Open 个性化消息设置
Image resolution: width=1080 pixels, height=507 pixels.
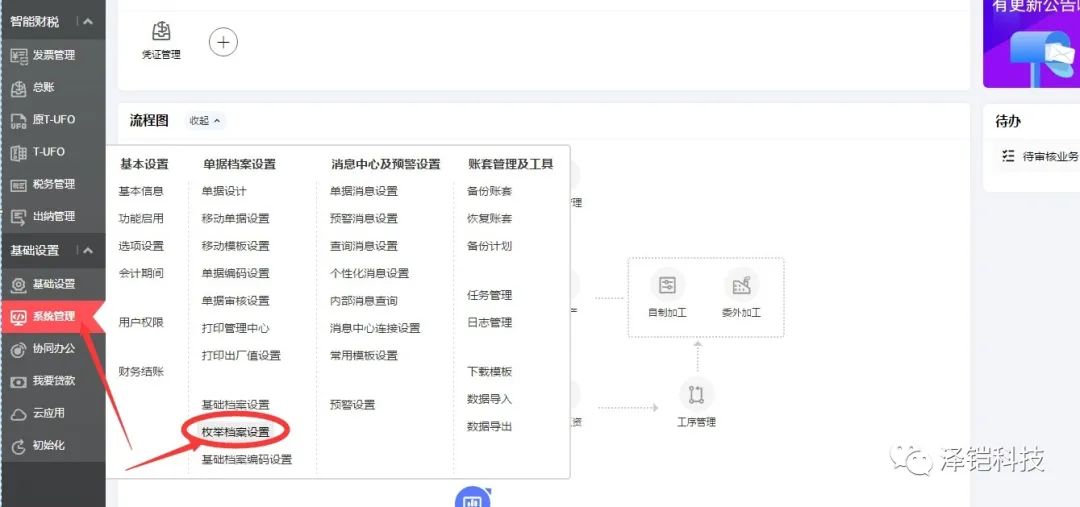(x=369, y=273)
